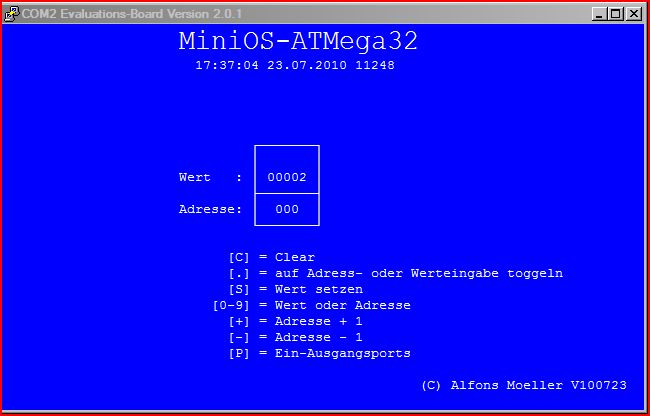This screenshot has height=416, width=650.
Task: Click the 'Adresse:' label
Action: (x=210, y=209)
